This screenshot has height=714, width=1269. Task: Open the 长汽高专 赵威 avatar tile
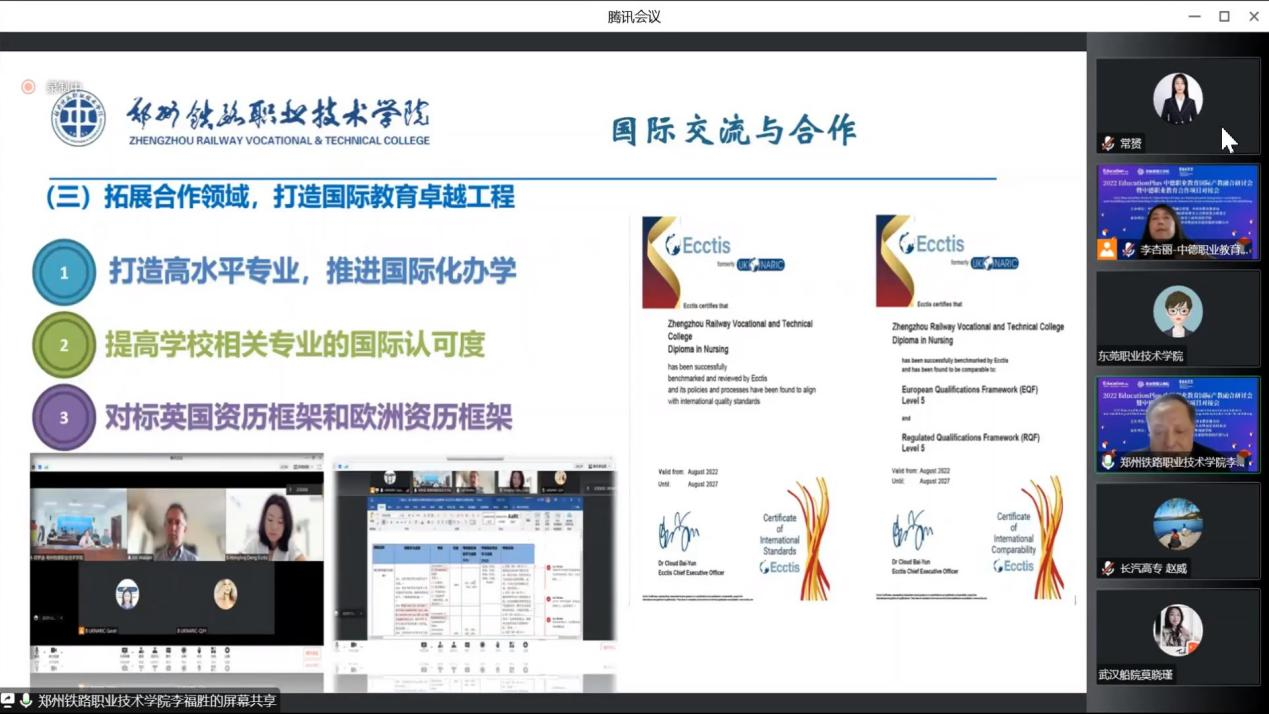[x=1177, y=524]
